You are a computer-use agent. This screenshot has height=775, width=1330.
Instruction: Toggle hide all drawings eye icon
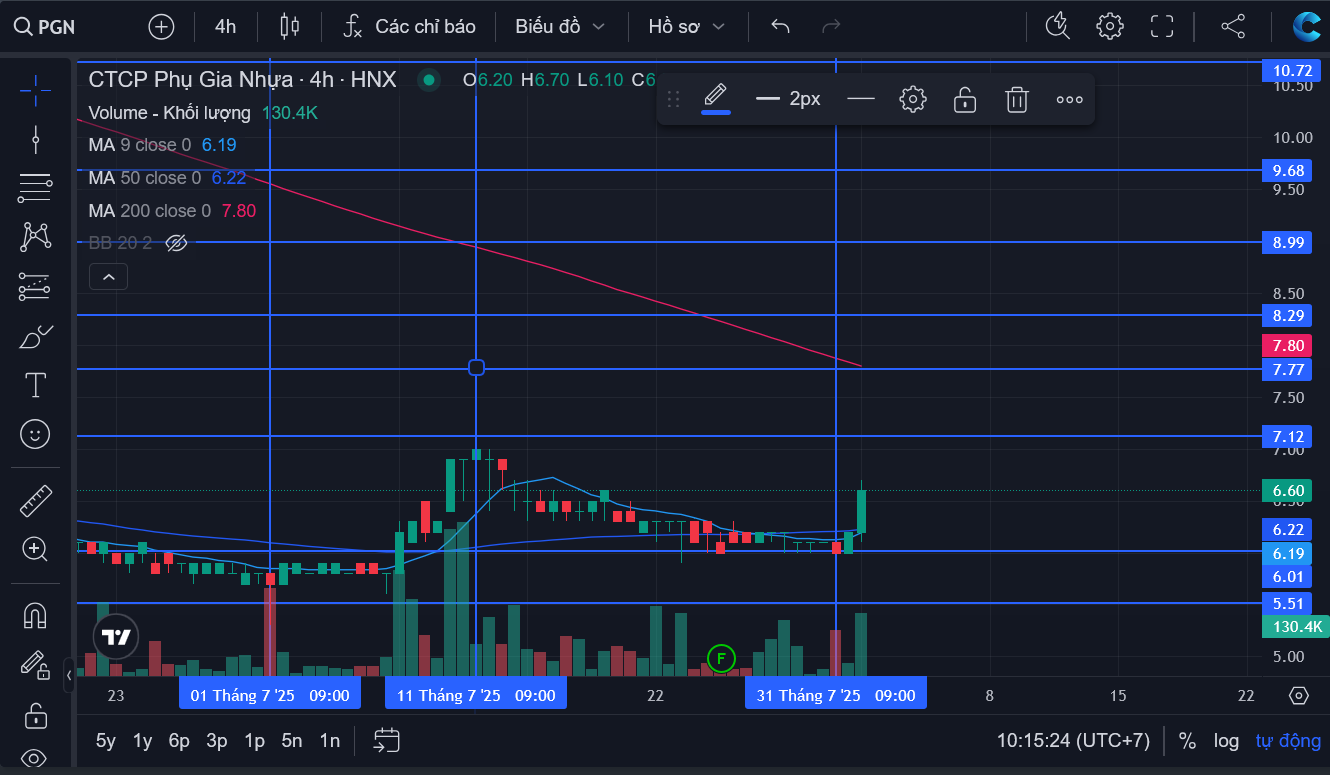[36, 758]
